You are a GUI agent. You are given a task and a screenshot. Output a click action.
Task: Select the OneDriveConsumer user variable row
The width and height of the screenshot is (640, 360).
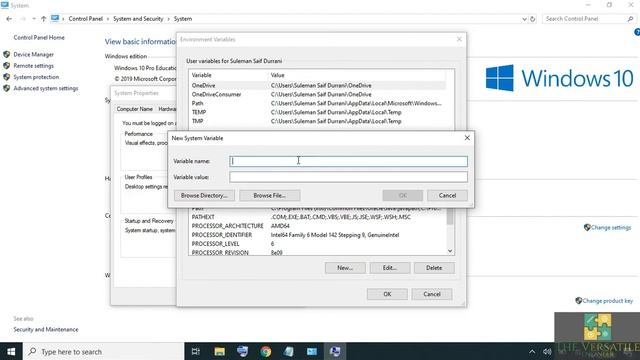tap(318, 94)
